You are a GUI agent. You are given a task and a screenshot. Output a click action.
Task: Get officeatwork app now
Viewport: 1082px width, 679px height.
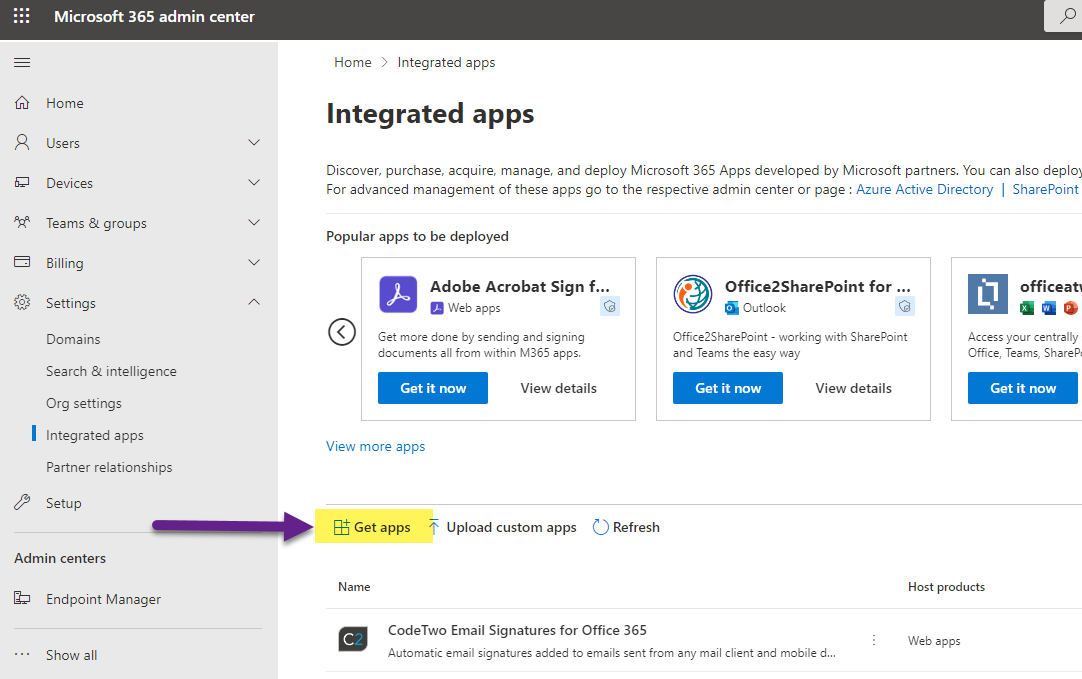point(1023,388)
